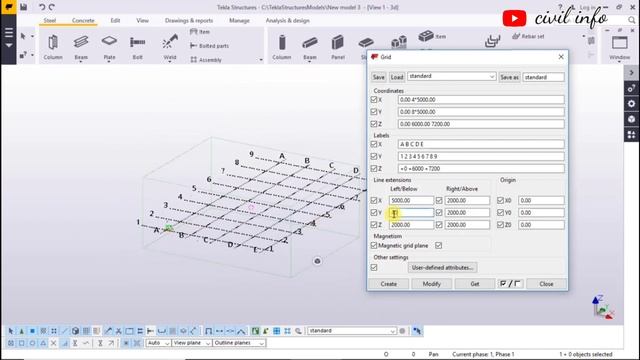The image size is (640, 360).
Task: Open the Tekla file menu logo
Action: point(8,7)
